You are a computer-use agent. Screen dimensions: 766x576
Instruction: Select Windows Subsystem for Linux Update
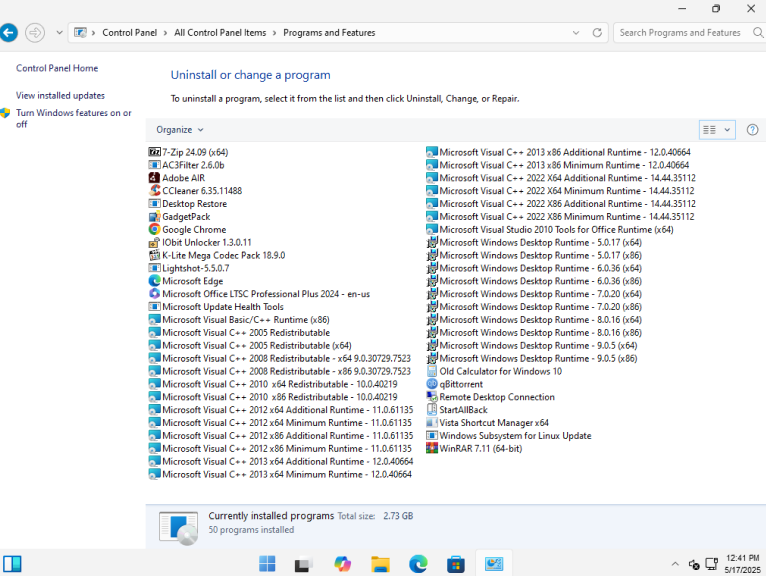[x=509, y=435]
